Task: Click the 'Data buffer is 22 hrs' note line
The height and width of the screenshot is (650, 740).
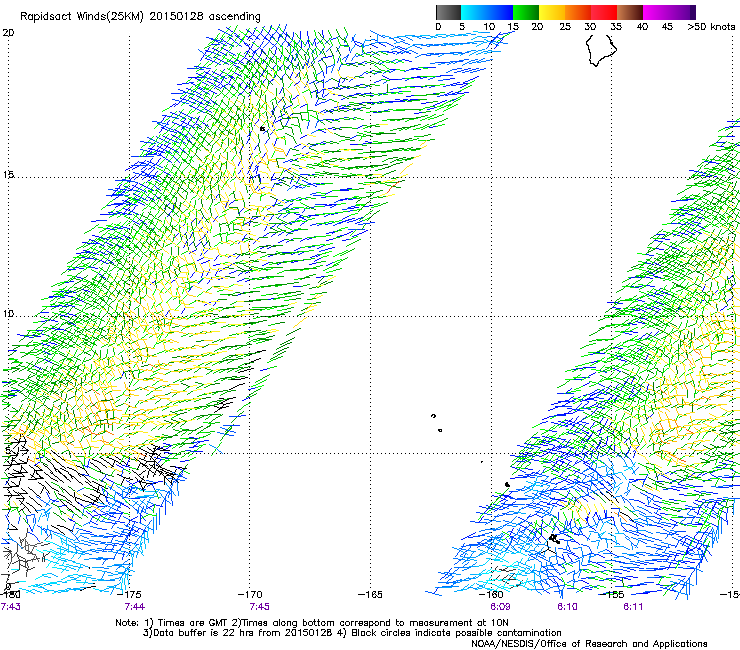Action: click(x=352, y=633)
